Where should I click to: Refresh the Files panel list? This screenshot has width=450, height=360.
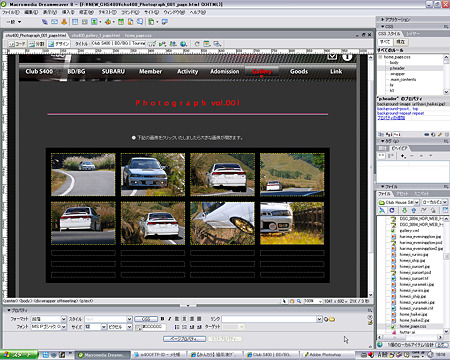[x=392, y=210]
